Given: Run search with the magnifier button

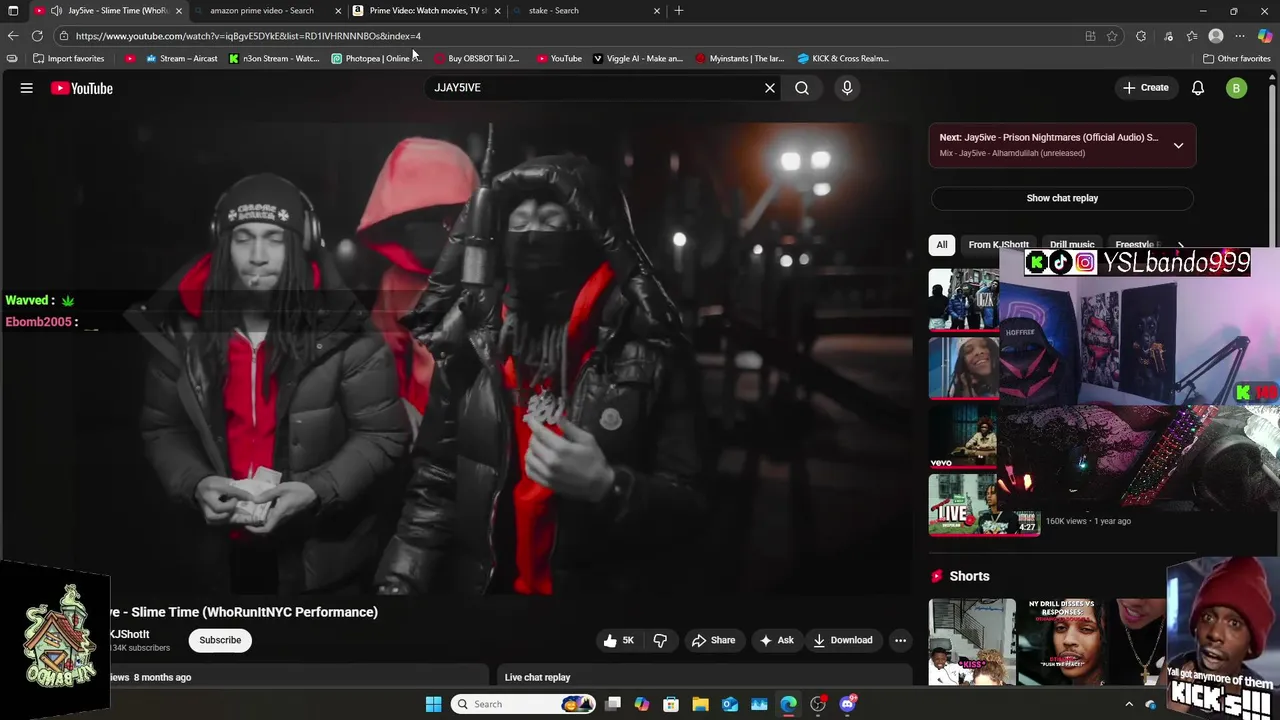Looking at the screenshot, I should (x=802, y=88).
